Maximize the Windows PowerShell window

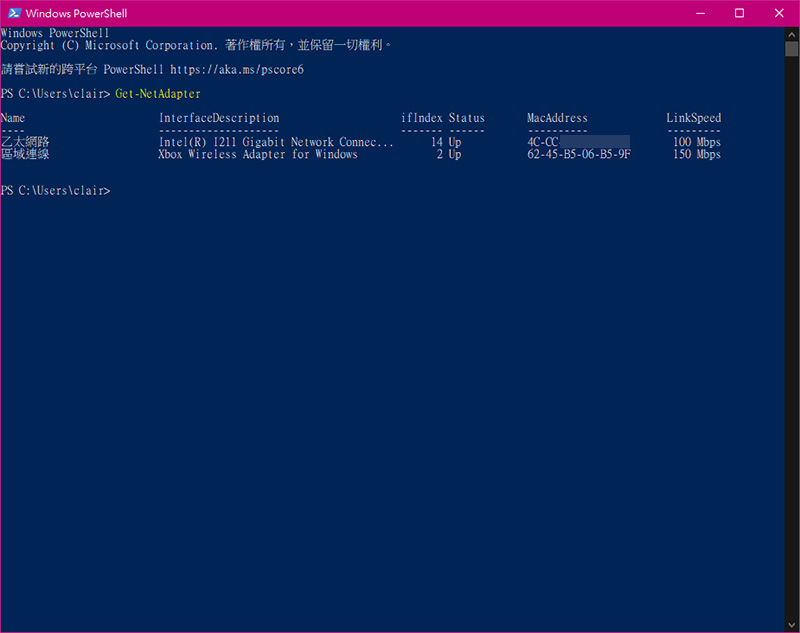coord(739,13)
